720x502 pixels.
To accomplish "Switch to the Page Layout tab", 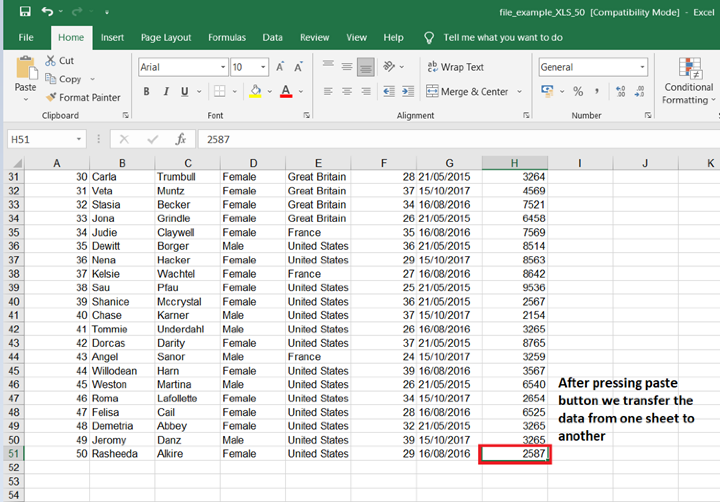I will pos(166,37).
